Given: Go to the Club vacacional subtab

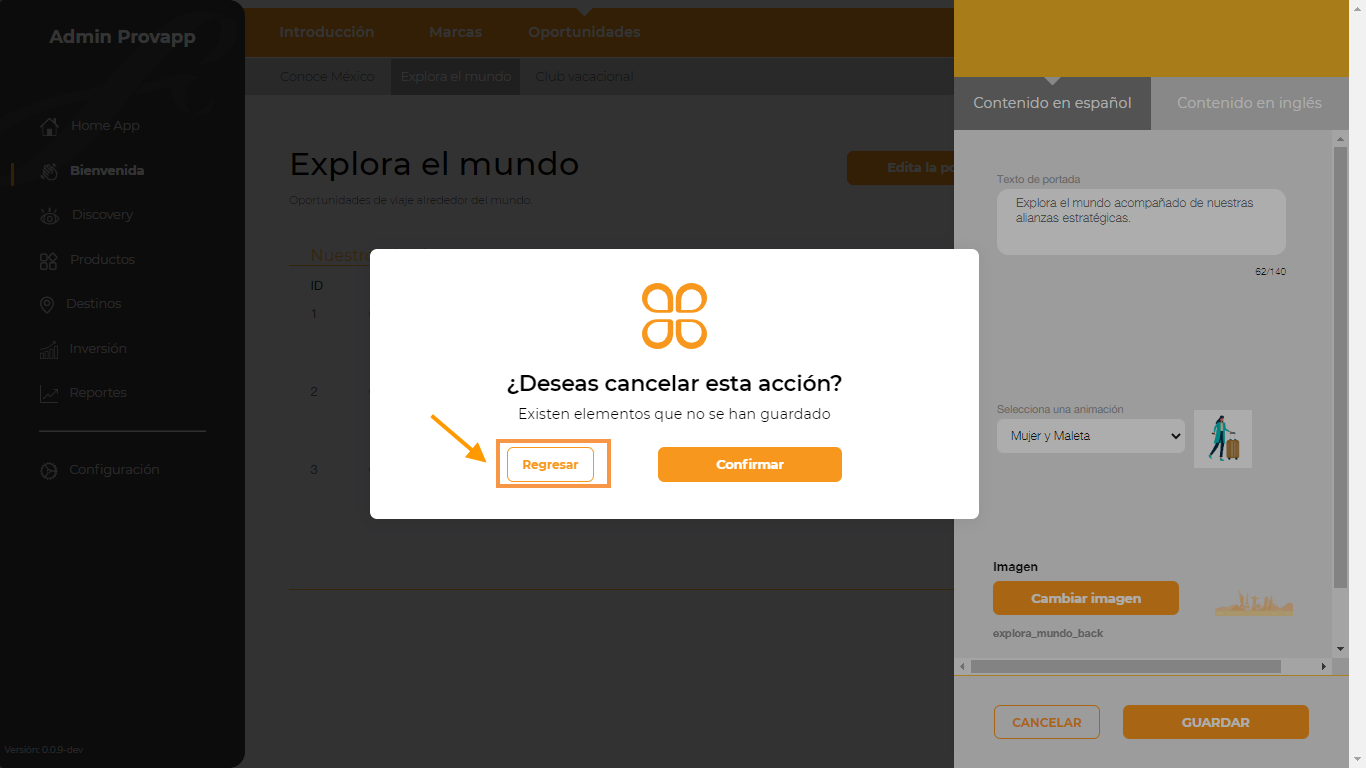Looking at the screenshot, I should point(584,77).
